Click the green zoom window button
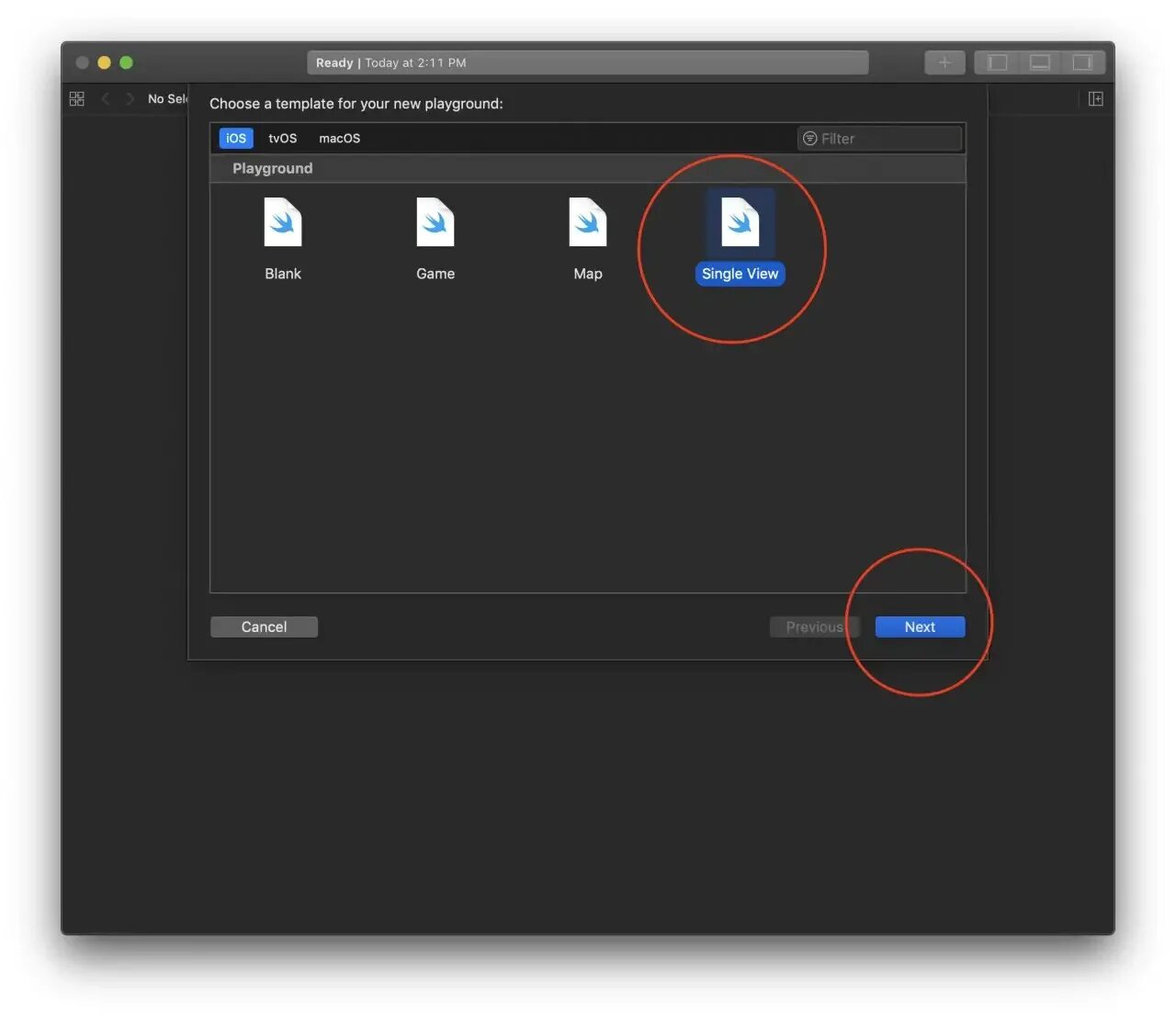 [x=127, y=62]
